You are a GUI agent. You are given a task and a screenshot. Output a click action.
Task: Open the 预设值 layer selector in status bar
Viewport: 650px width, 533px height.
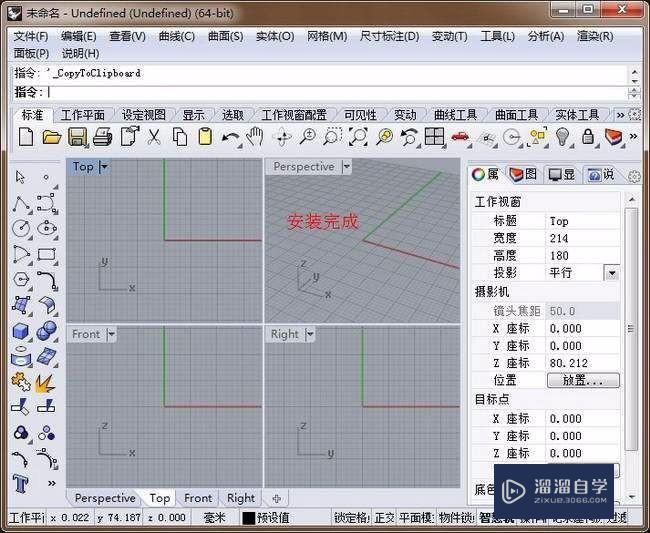(273, 518)
